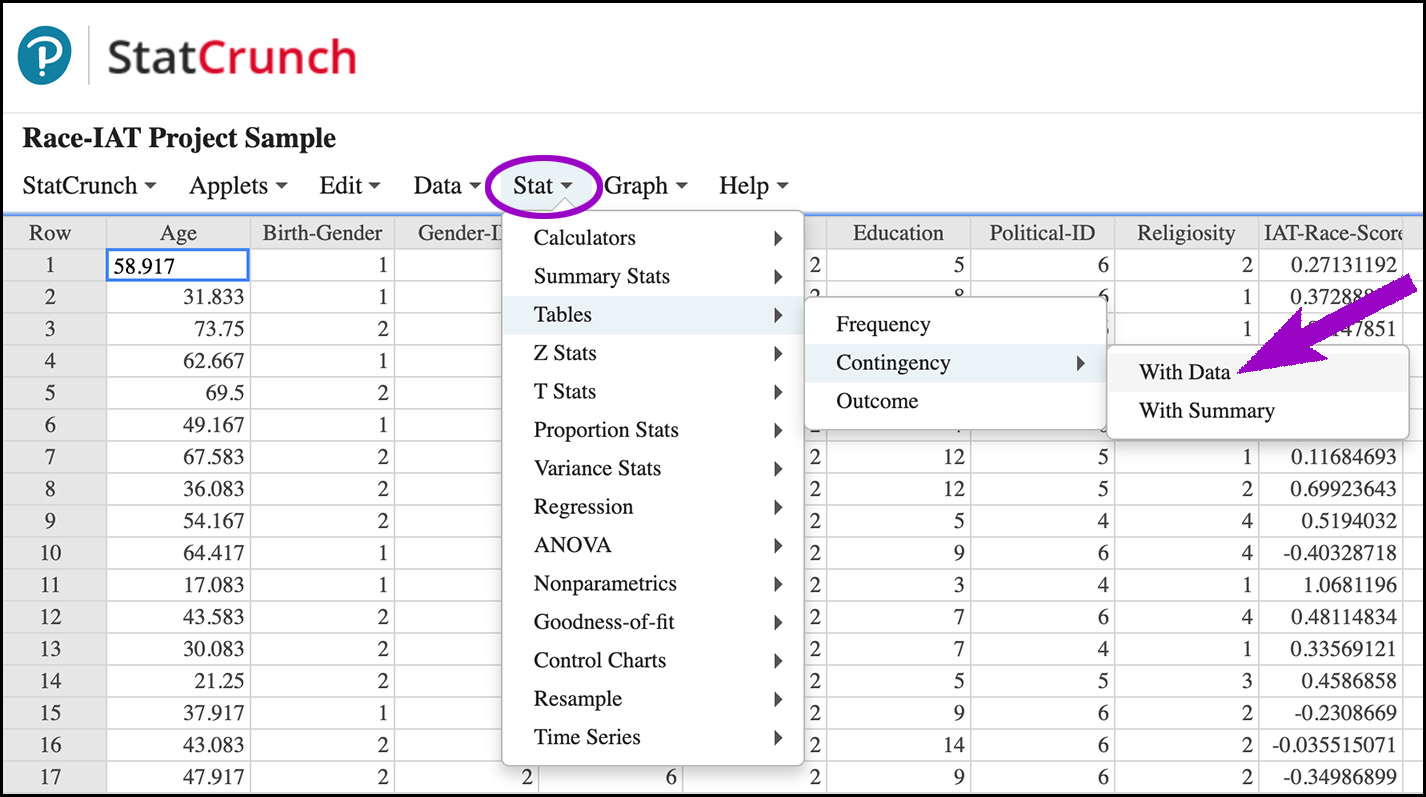This screenshot has height=797, width=1426.
Task: Select the Age column header
Action: 179,233
